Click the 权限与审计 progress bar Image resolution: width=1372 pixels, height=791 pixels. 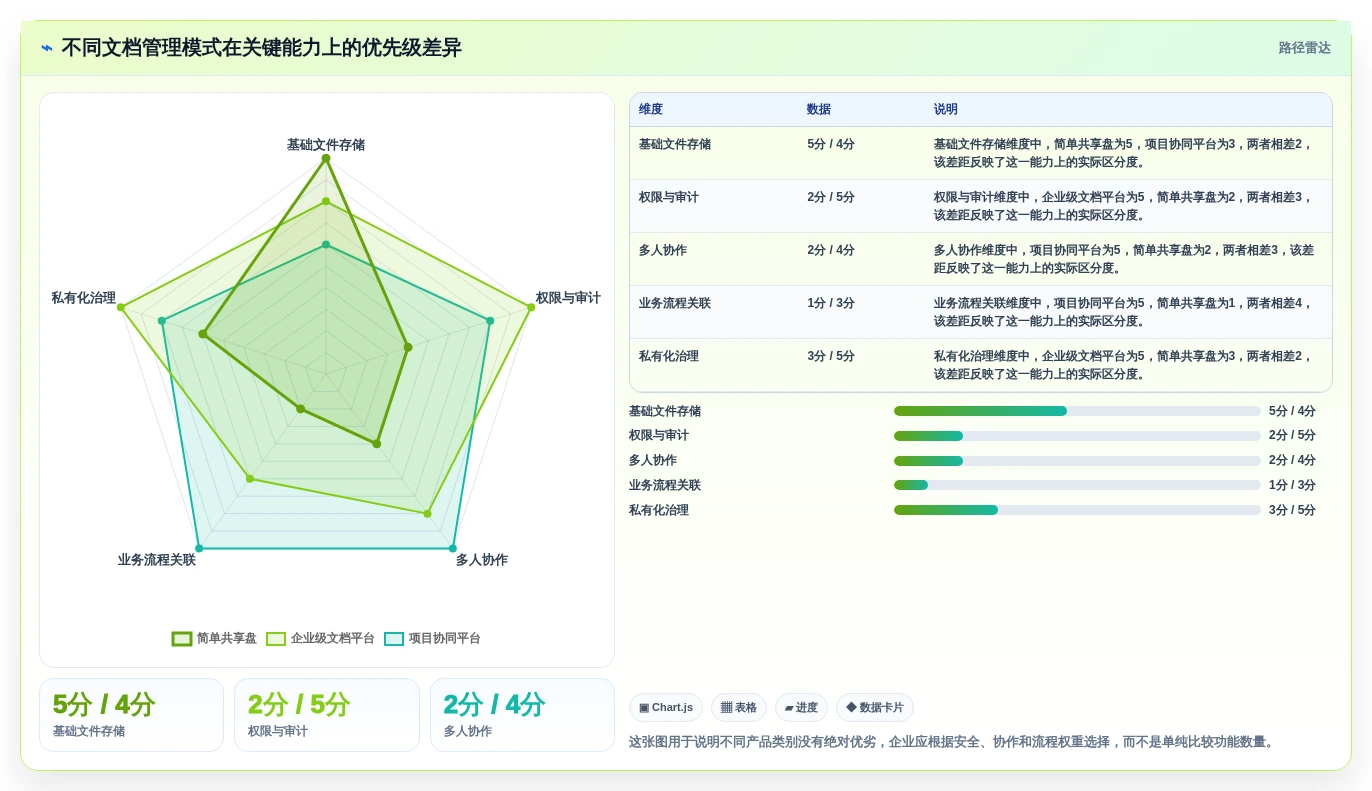1077,436
